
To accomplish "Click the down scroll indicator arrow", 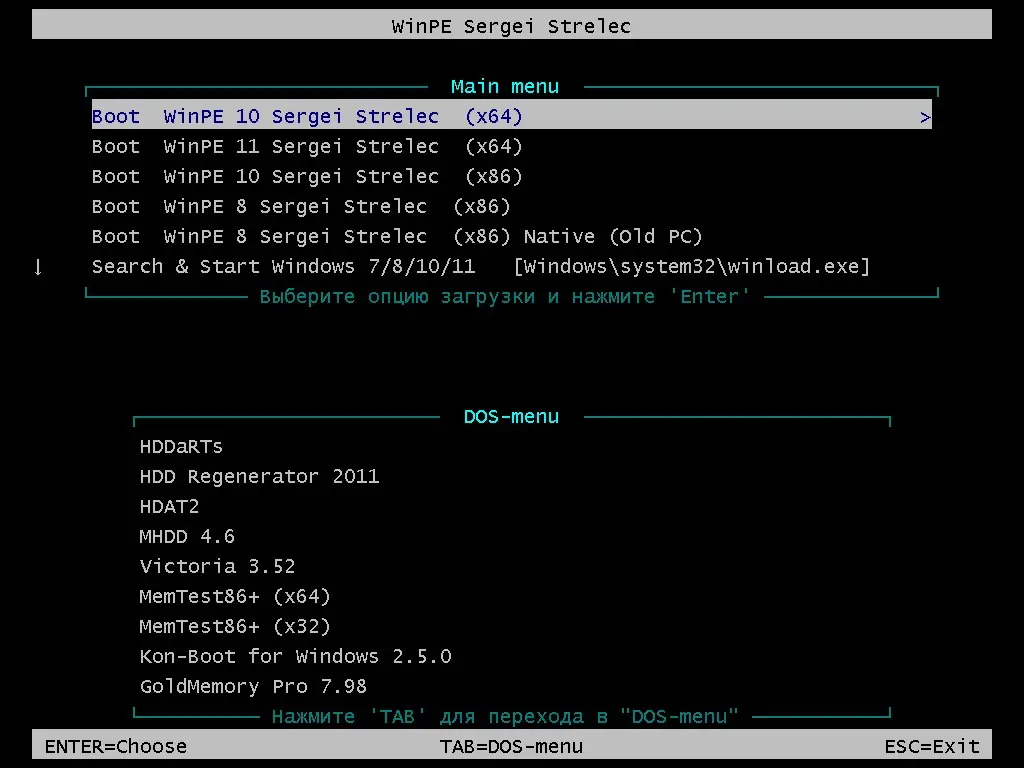I will (x=38, y=267).
